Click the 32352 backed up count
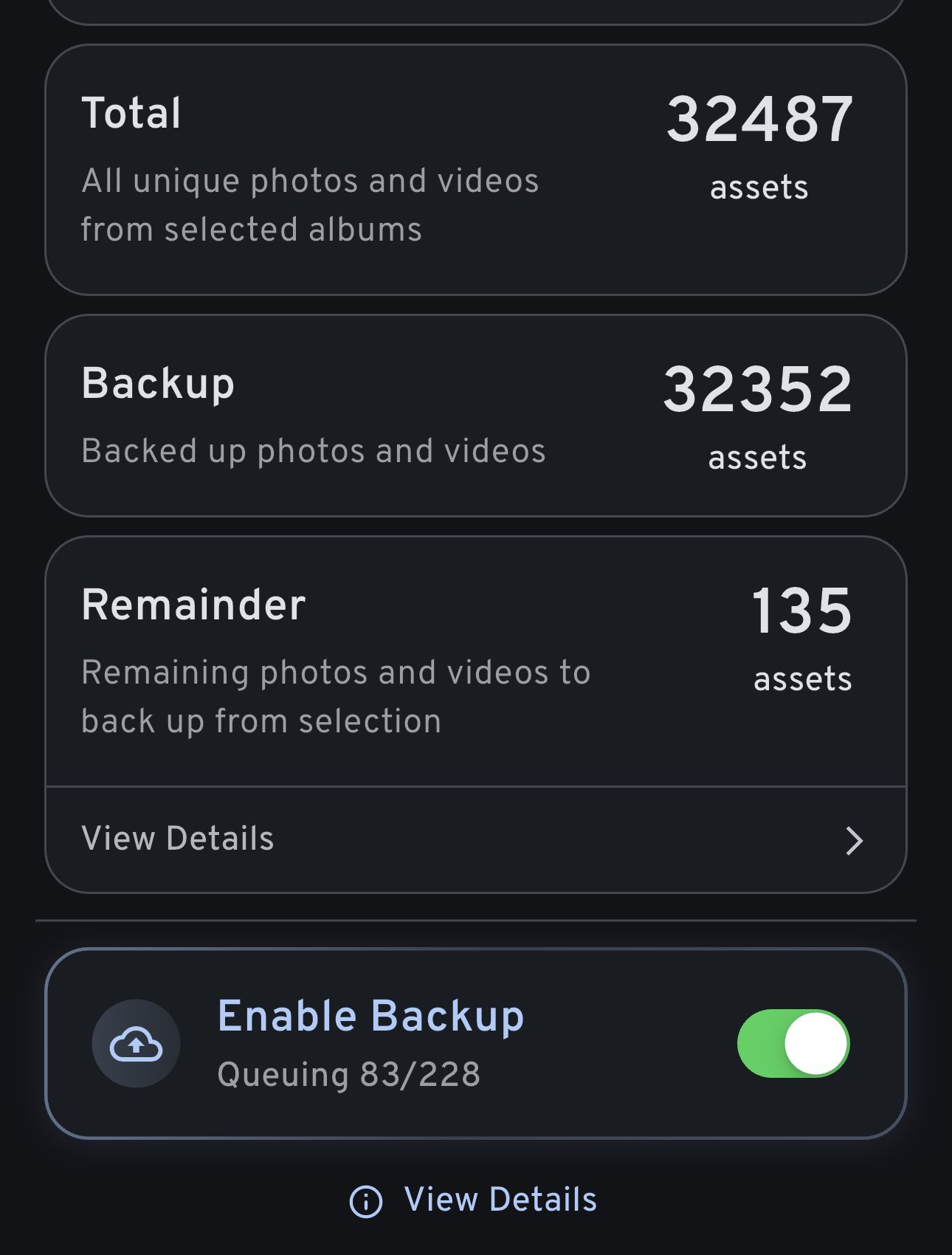This screenshot has height=1255, width=952. pyautogui.click(x=758, y=389)
